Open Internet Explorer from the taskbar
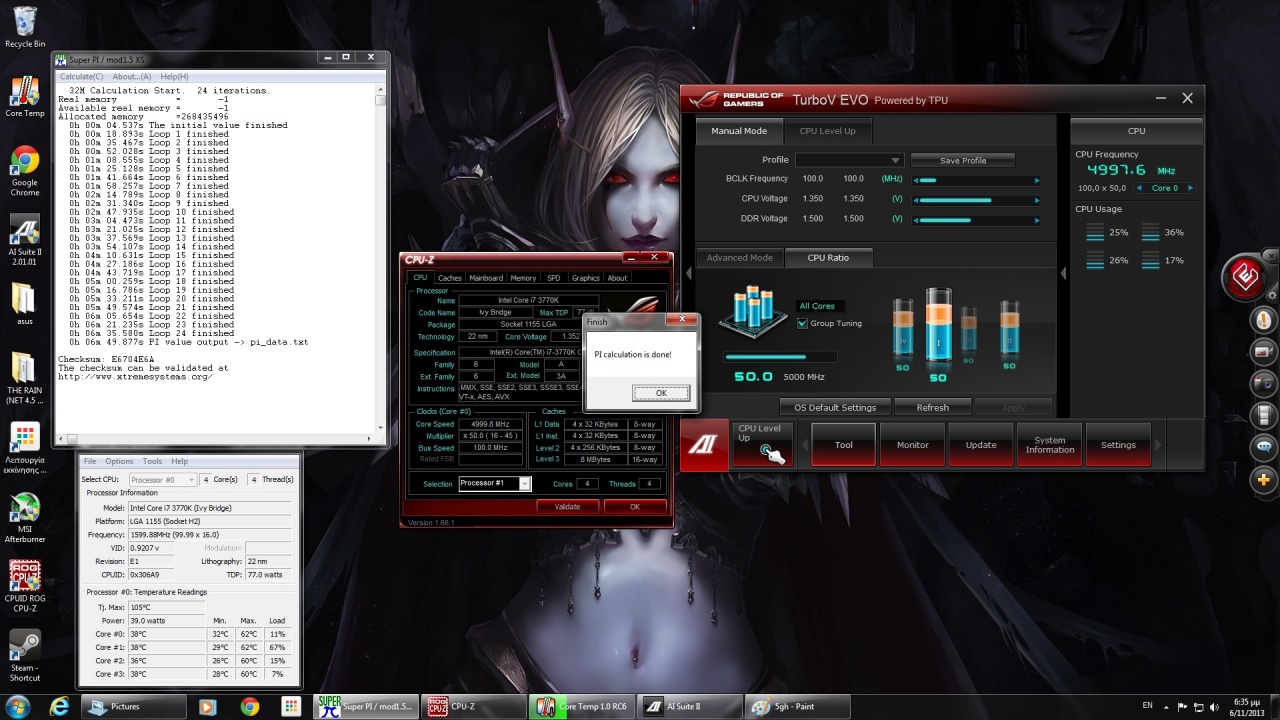 pyautogui.click(x=60, y=706)
